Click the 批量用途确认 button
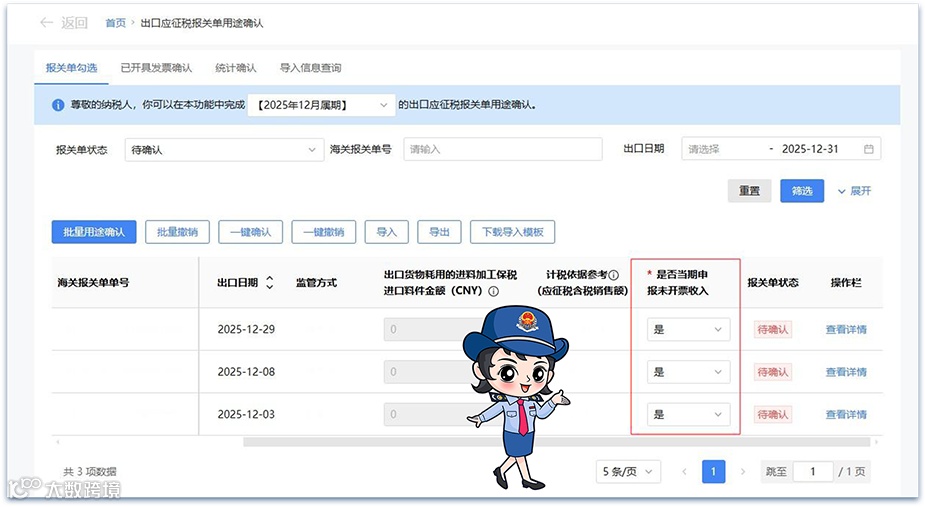Screen dimensions: 925x507 pyautogui.click(x=94, y=232)
